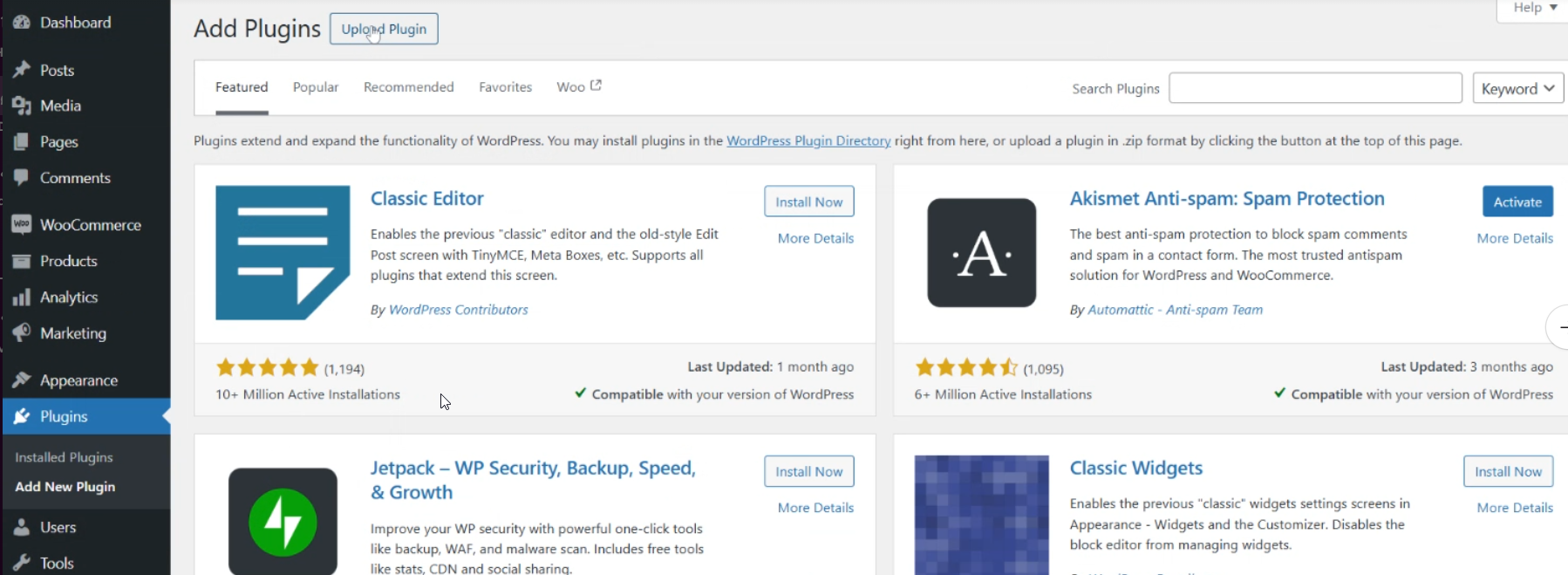Open the WordPress Plugin Directory link

click(x=808, y=140)
